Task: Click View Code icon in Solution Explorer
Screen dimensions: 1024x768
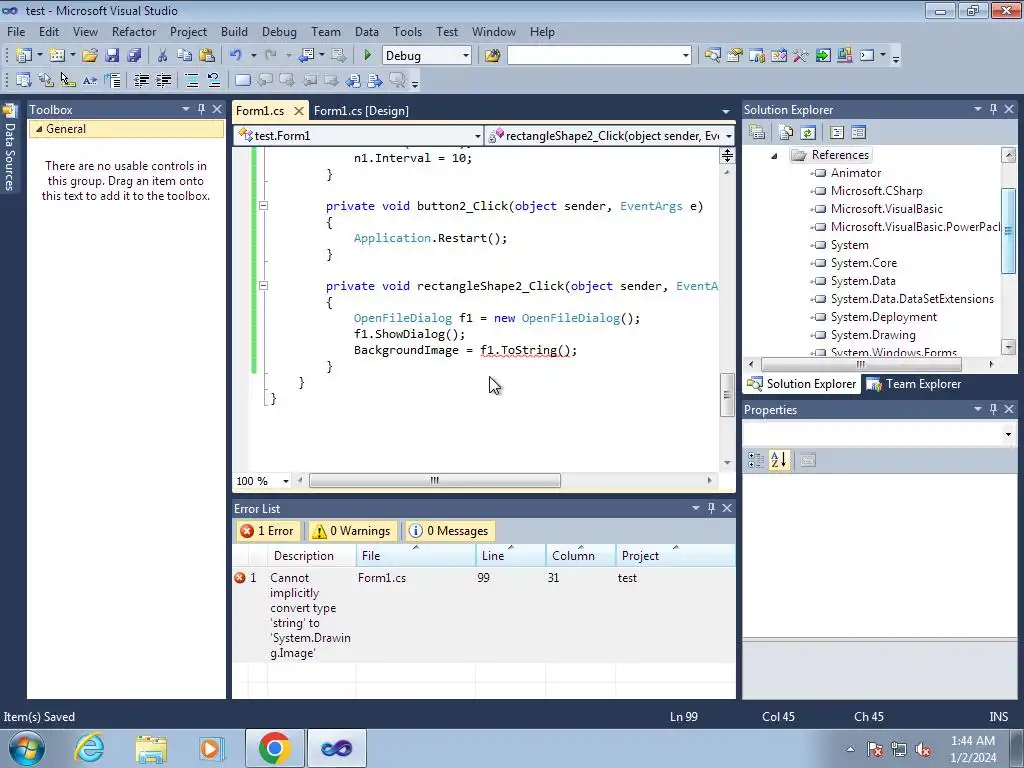Action: (837, 133)
